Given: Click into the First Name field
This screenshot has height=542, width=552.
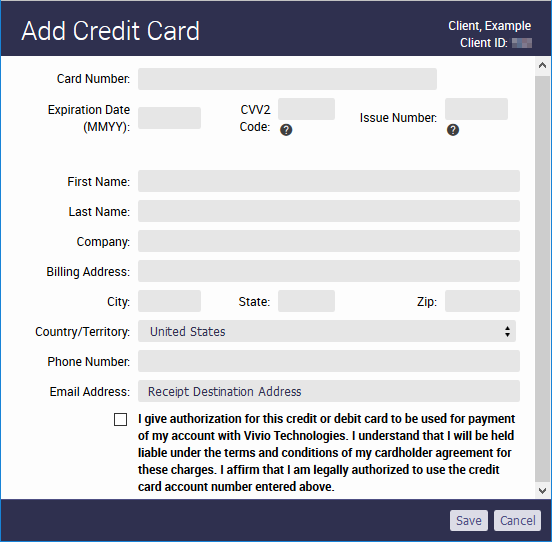Looking at the screenshot, I should 329,181.
